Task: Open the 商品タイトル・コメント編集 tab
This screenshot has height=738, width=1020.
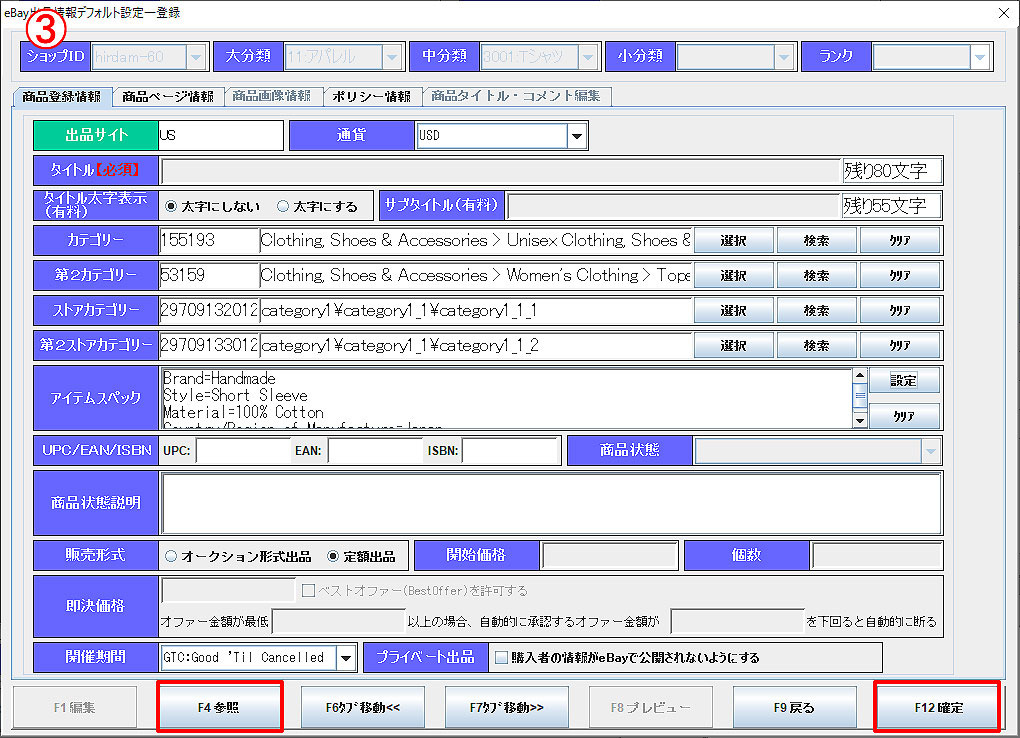Action: pos(516,97)
